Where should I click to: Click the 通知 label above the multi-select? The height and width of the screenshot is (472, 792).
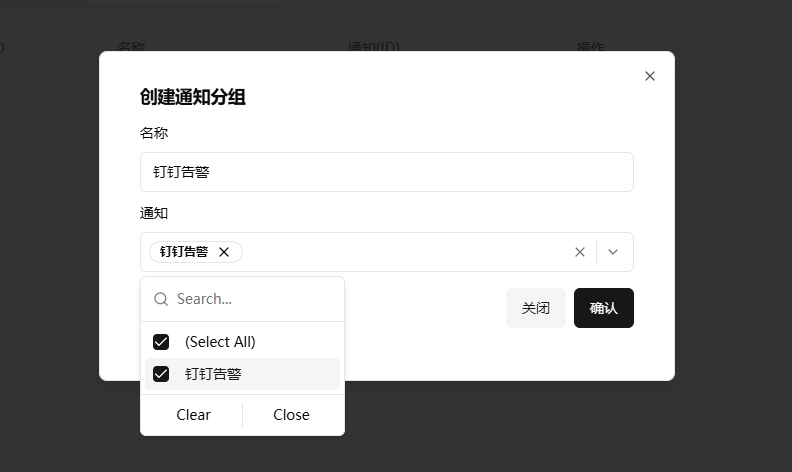153,213
